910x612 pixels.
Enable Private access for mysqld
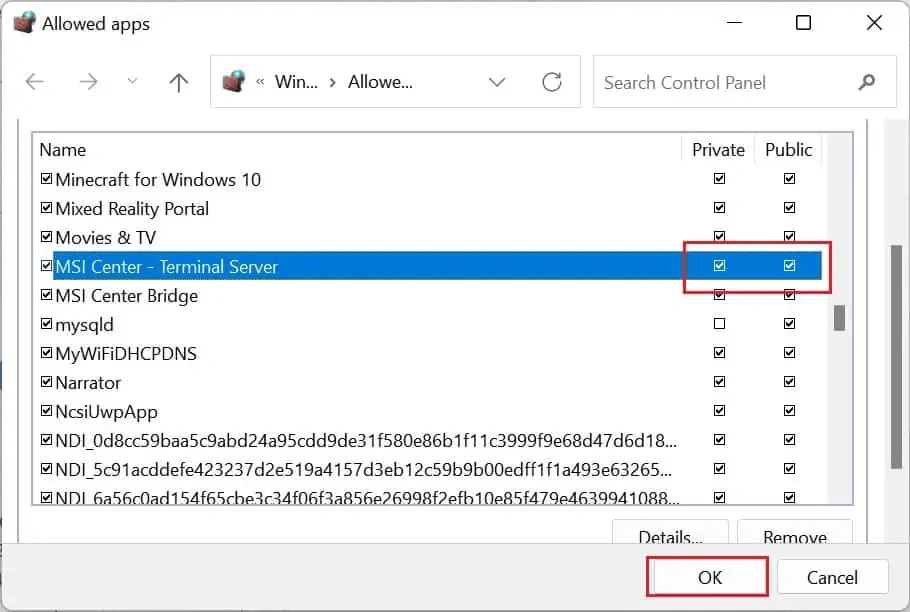coord(719,323)
